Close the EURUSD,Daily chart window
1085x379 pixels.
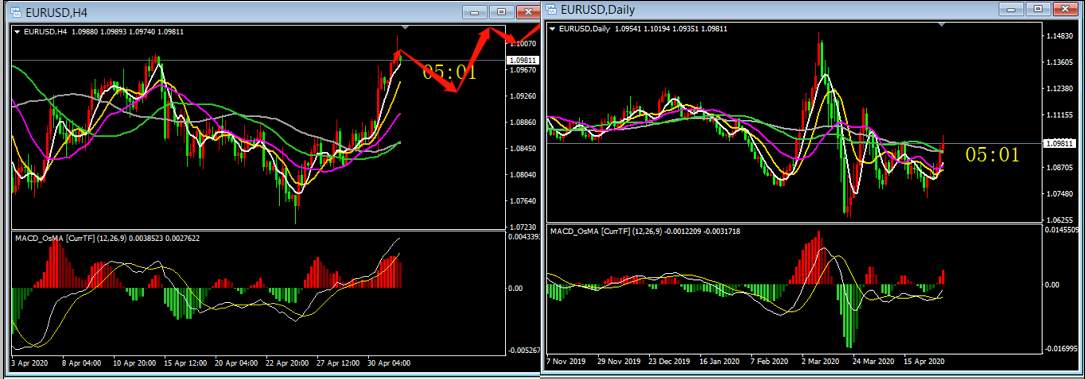tap(1067, 9)
